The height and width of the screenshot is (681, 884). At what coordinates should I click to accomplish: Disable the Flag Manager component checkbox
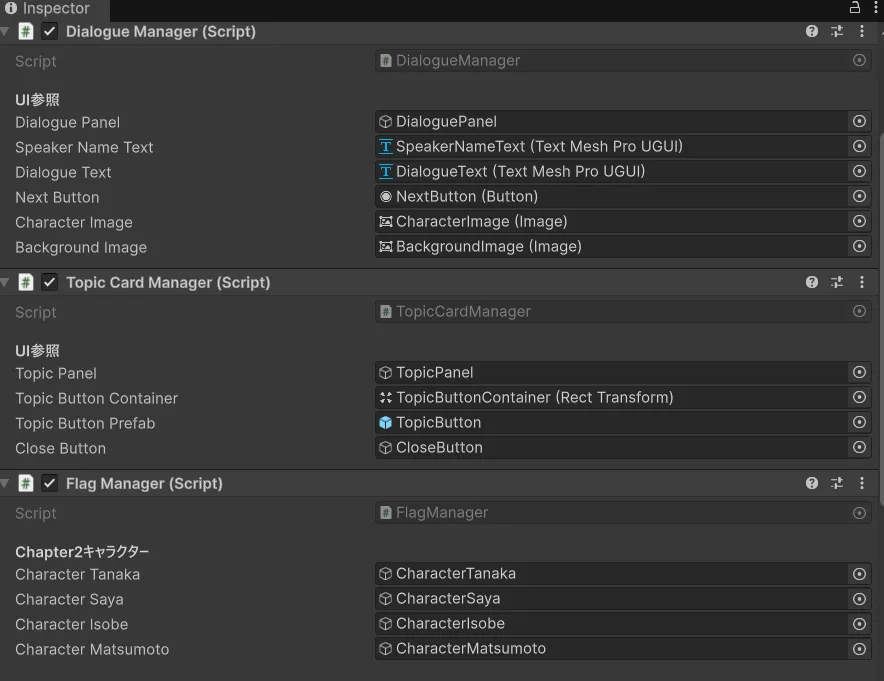(x=50, y=483)
